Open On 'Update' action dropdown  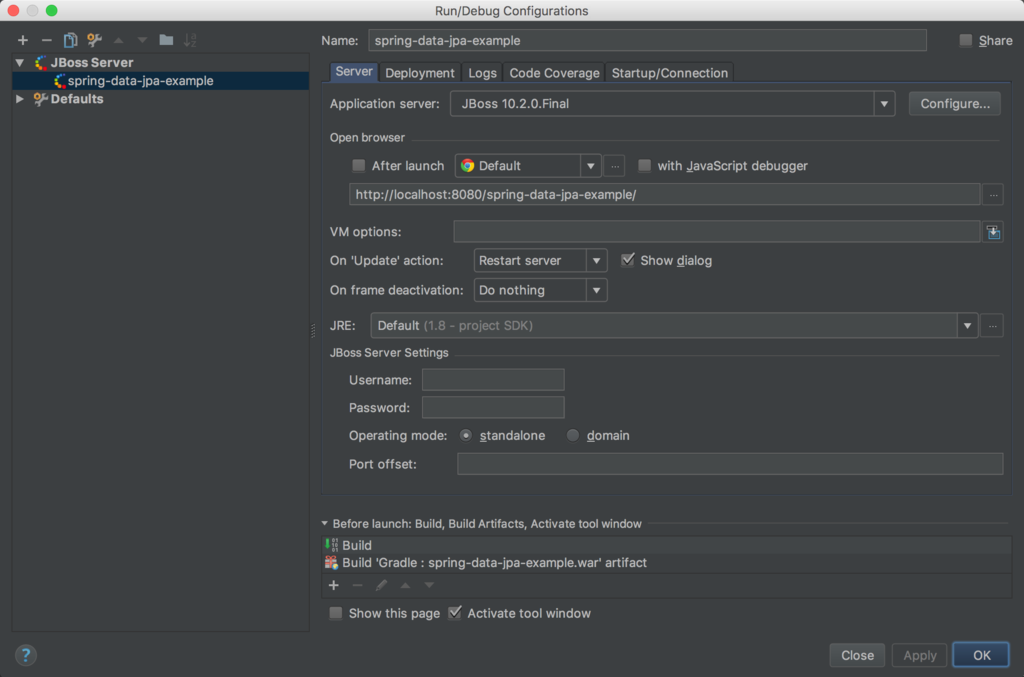[x=596, y=260]
